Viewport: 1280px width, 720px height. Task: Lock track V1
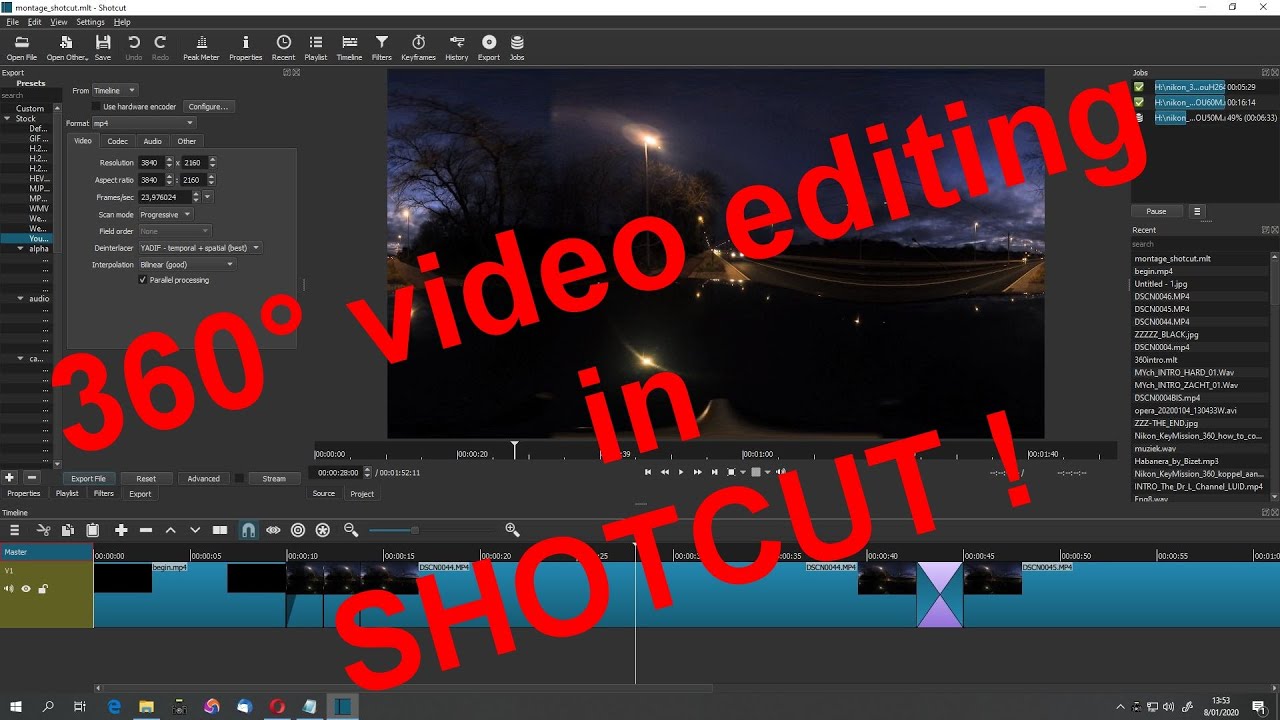pos(42,589)
